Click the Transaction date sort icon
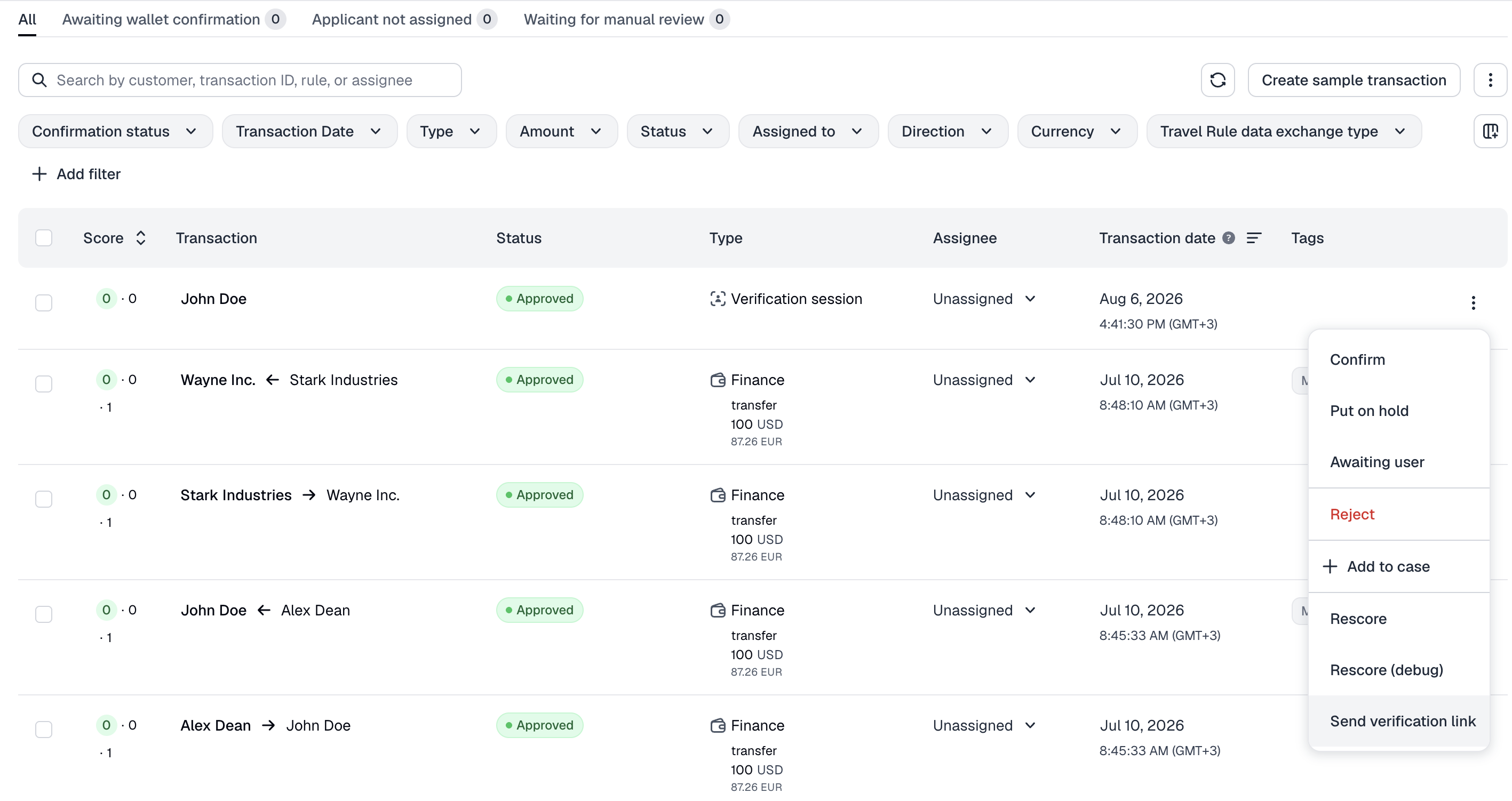The image size is (1512, 801). pos(1254,238)
